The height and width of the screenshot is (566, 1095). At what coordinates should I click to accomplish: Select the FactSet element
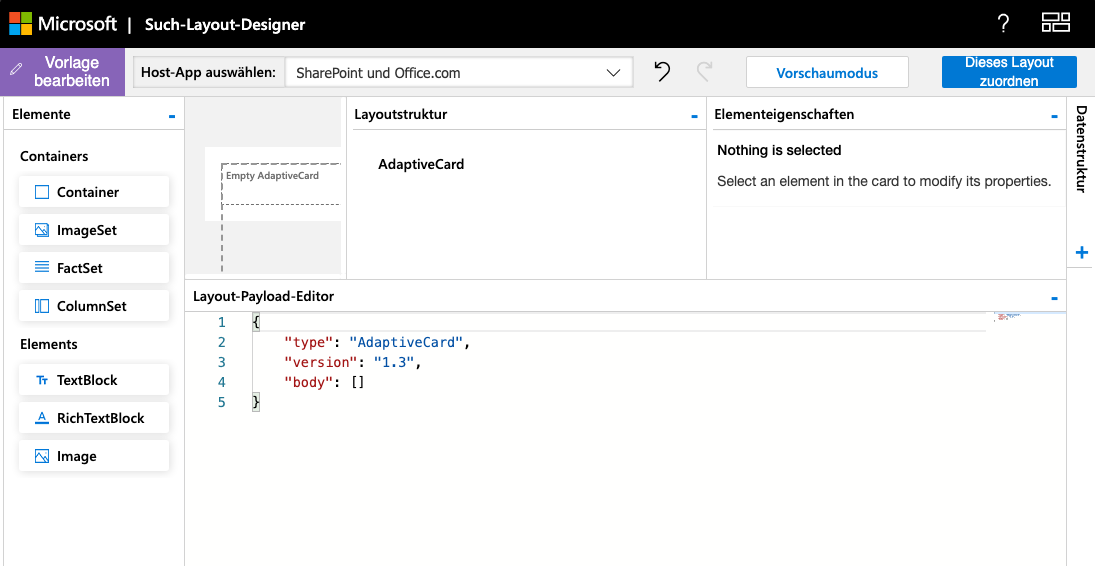[94, 268]
